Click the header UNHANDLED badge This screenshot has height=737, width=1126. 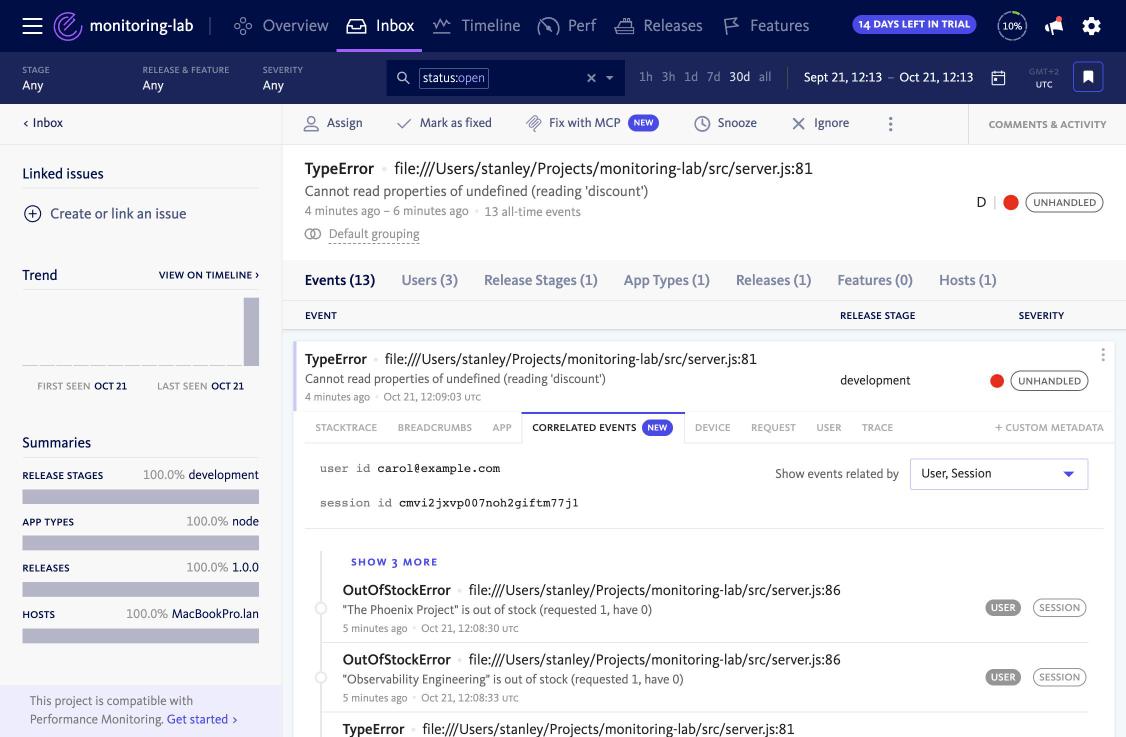(x=1064, y=203)
